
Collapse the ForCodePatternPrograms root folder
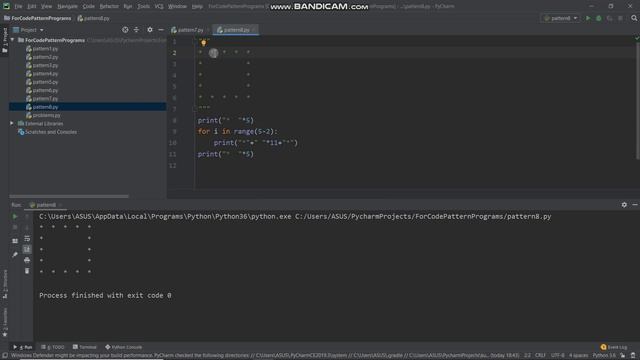[13, 40]
